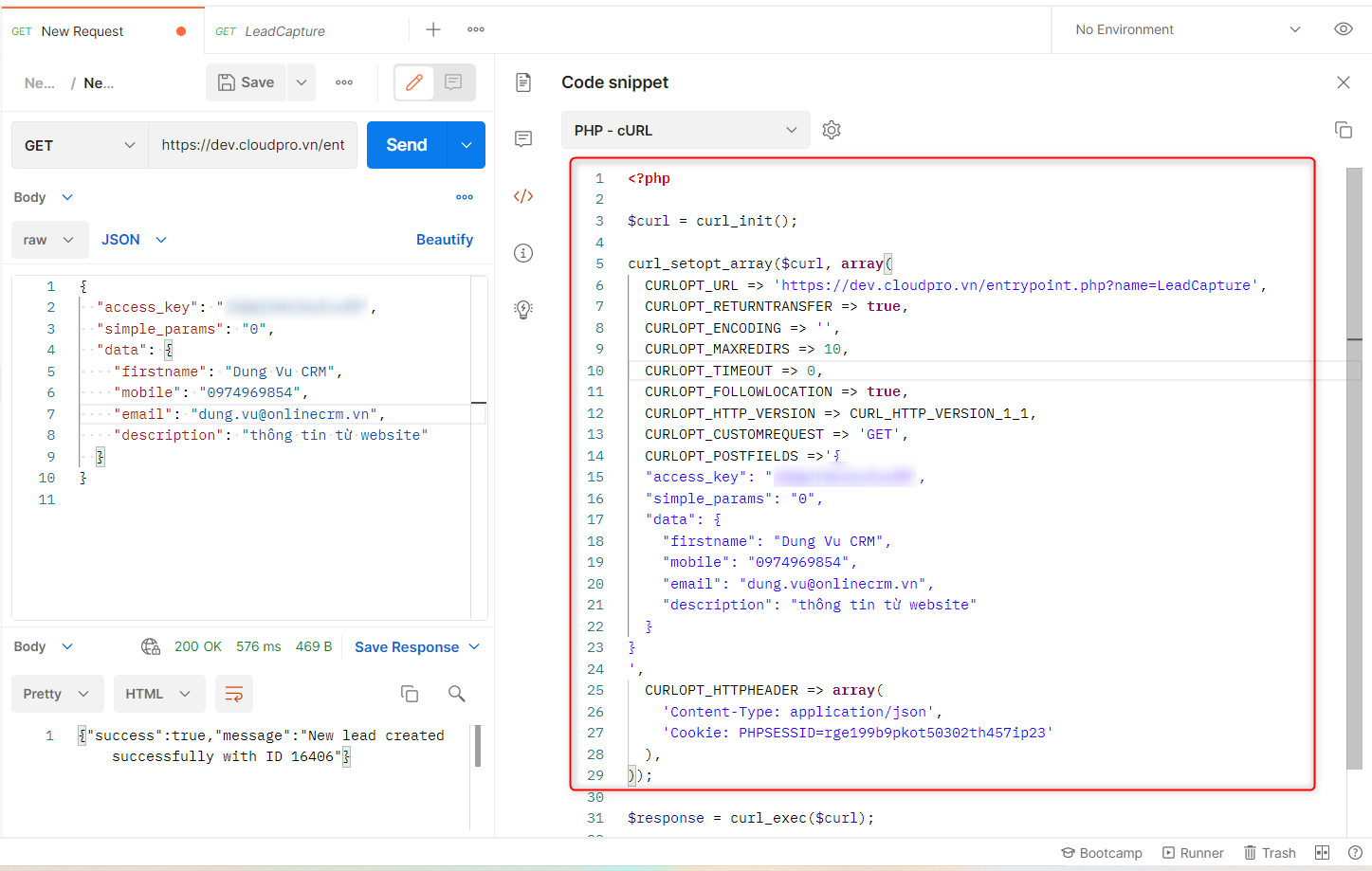
Task: Open the Send button dropdown arrow
Action: [466, 145]
